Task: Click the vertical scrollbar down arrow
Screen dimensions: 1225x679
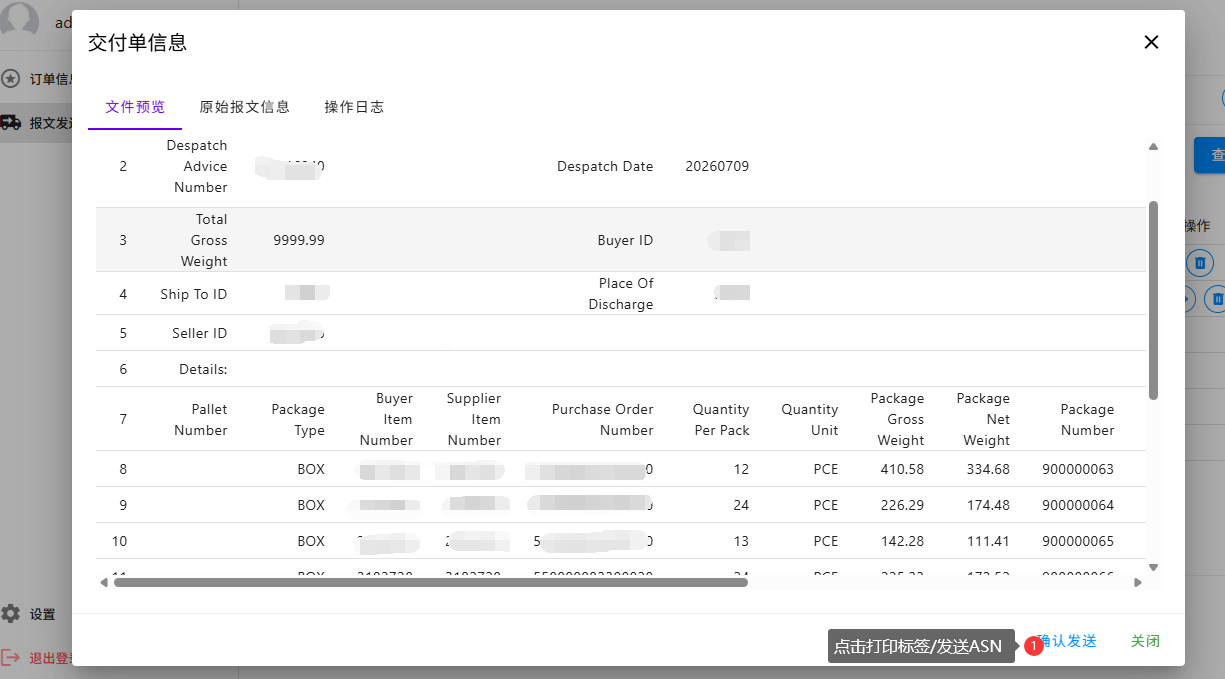Action: [1153, 567]
